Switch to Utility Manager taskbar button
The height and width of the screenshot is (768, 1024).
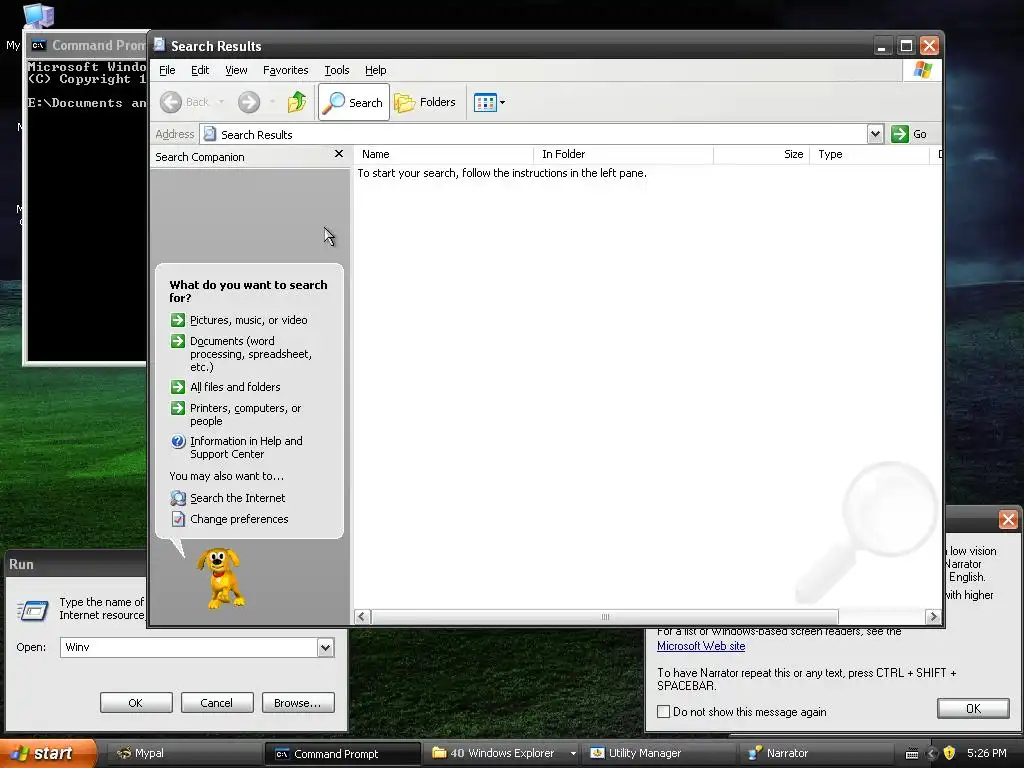click(x=660, y=753)
